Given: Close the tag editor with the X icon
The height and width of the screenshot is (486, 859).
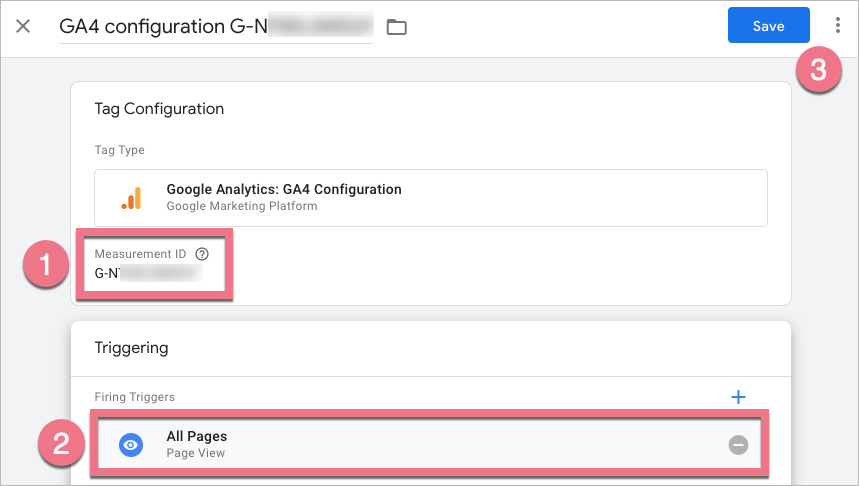Looking at the screenshot, I should [x=23, y=26].
